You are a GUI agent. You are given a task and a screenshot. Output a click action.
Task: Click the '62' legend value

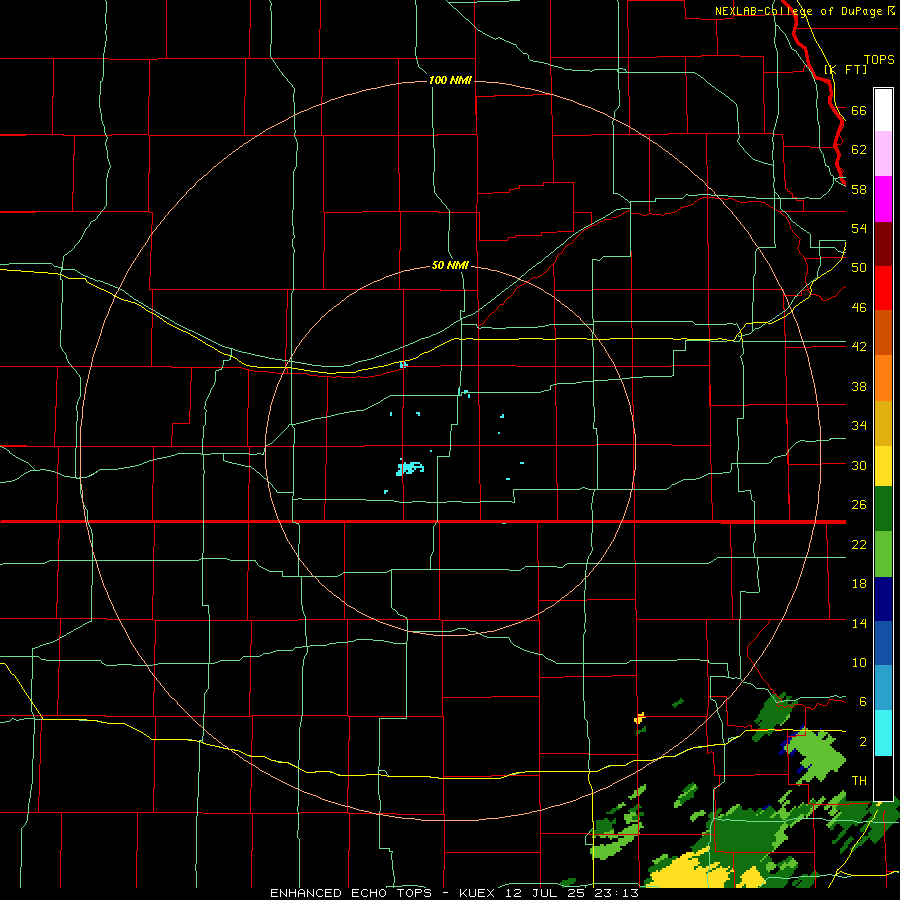click(x=859, y=149)
